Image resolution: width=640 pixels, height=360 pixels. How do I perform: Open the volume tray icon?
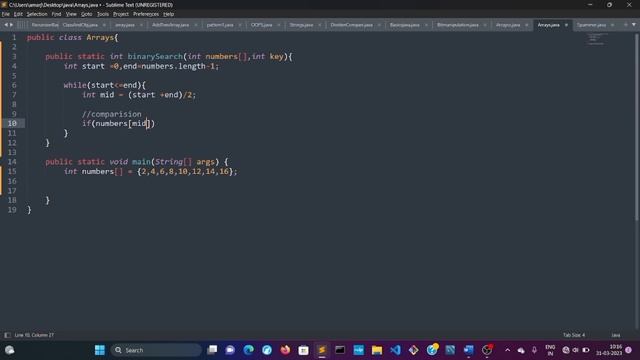point(576,350)
